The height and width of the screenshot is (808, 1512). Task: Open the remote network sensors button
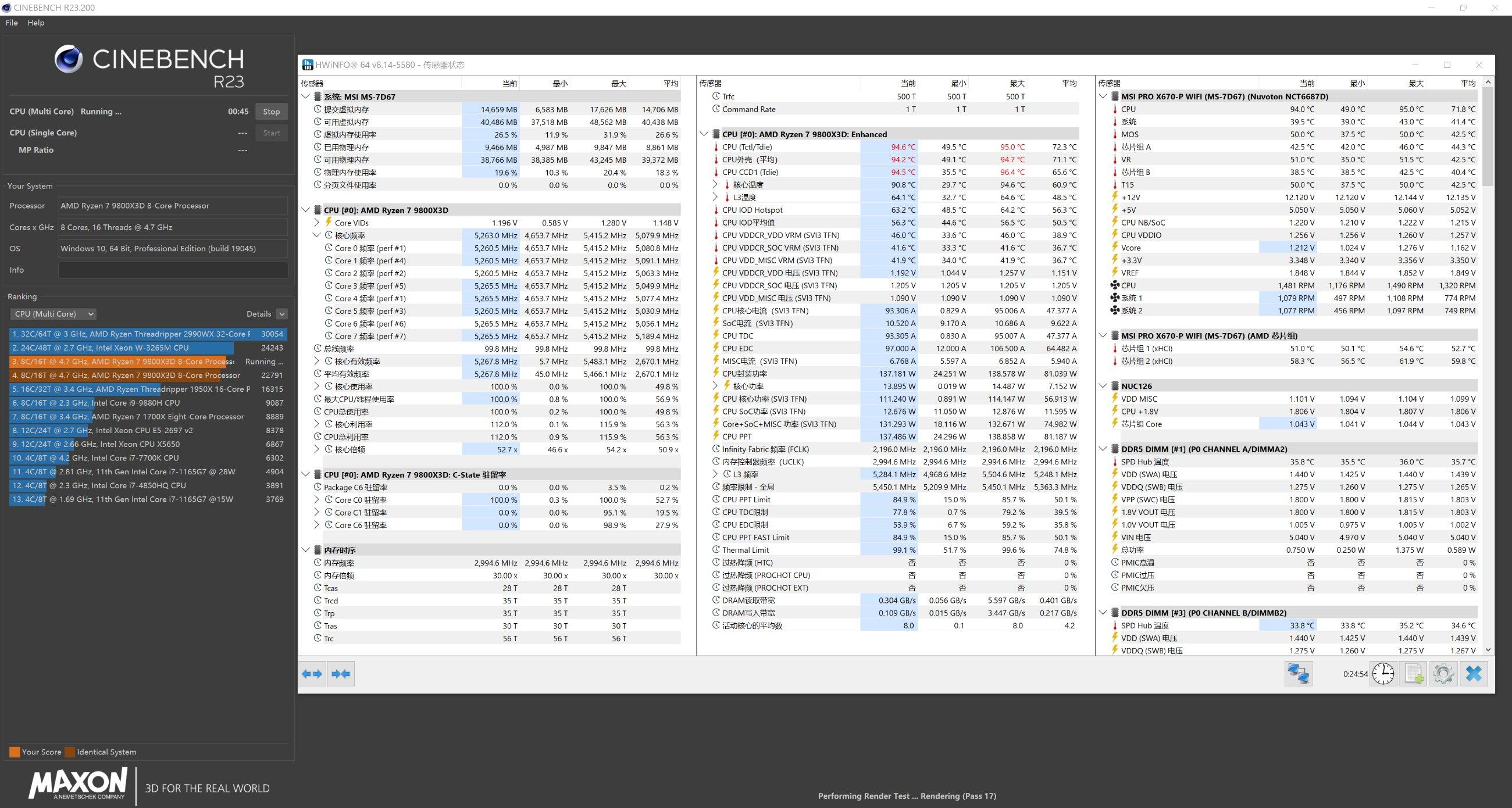click(1298, 674)
